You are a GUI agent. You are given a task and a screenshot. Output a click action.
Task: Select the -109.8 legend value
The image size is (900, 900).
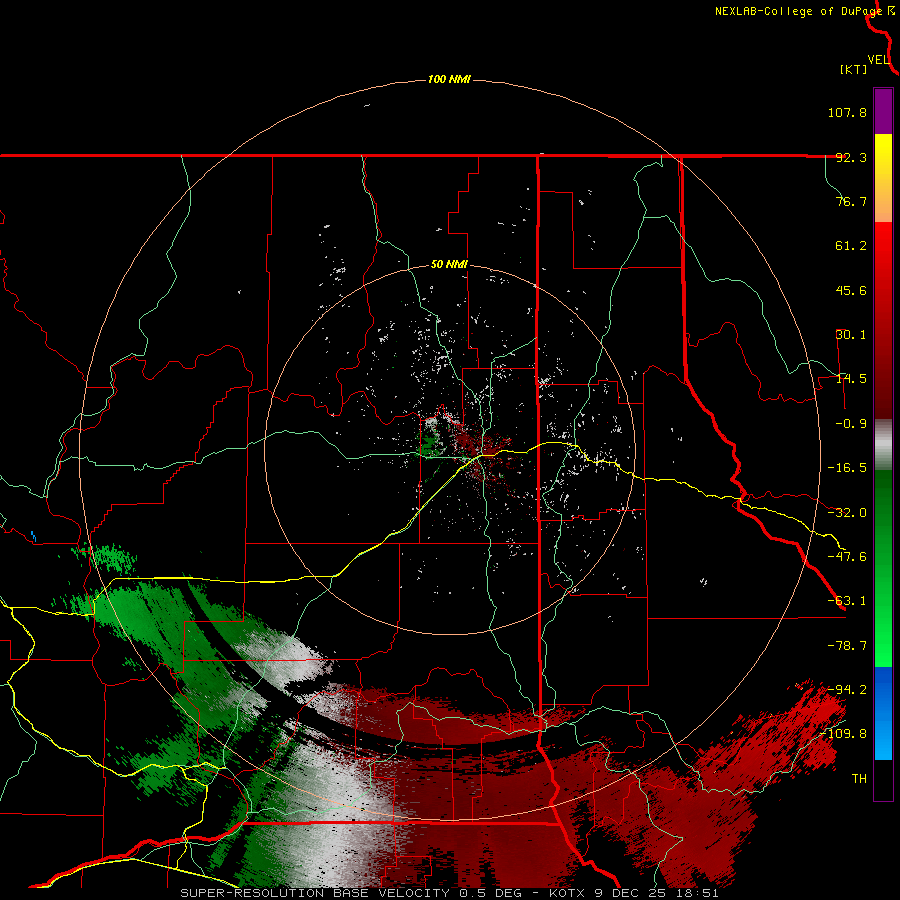click(x=844, y=734)
